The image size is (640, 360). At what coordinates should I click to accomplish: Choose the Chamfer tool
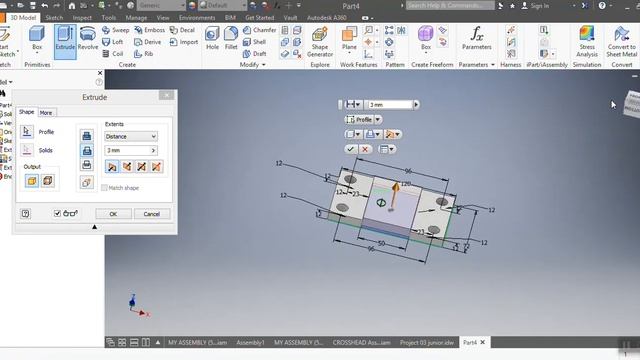(260, 30)
